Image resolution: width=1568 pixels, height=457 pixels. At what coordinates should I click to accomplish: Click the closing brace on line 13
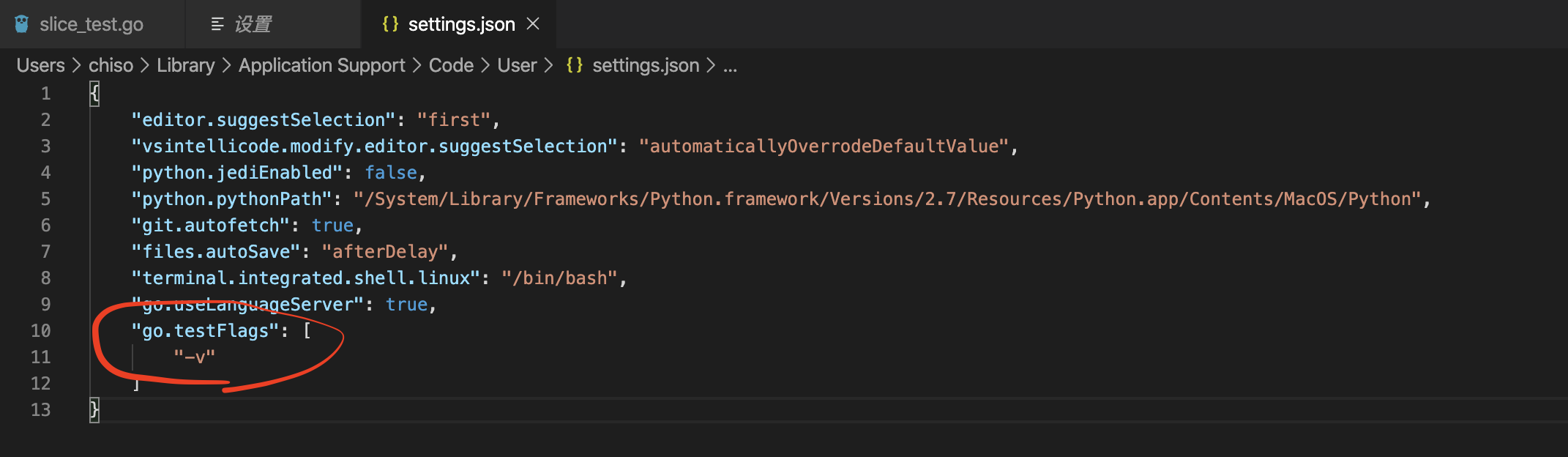point(94,409)
